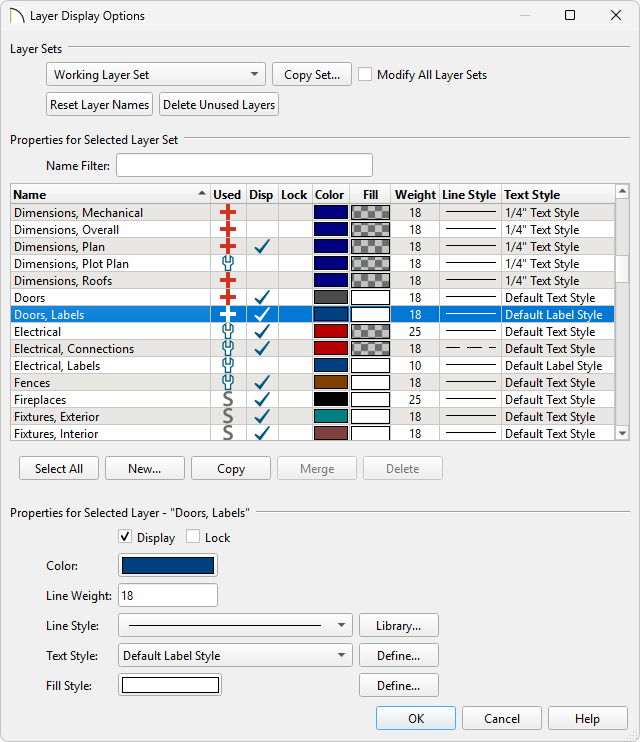Screen dimensions: 640x742
Task: Confirm with the OK button
Action: pyautogui.click(x=416, y=718)
